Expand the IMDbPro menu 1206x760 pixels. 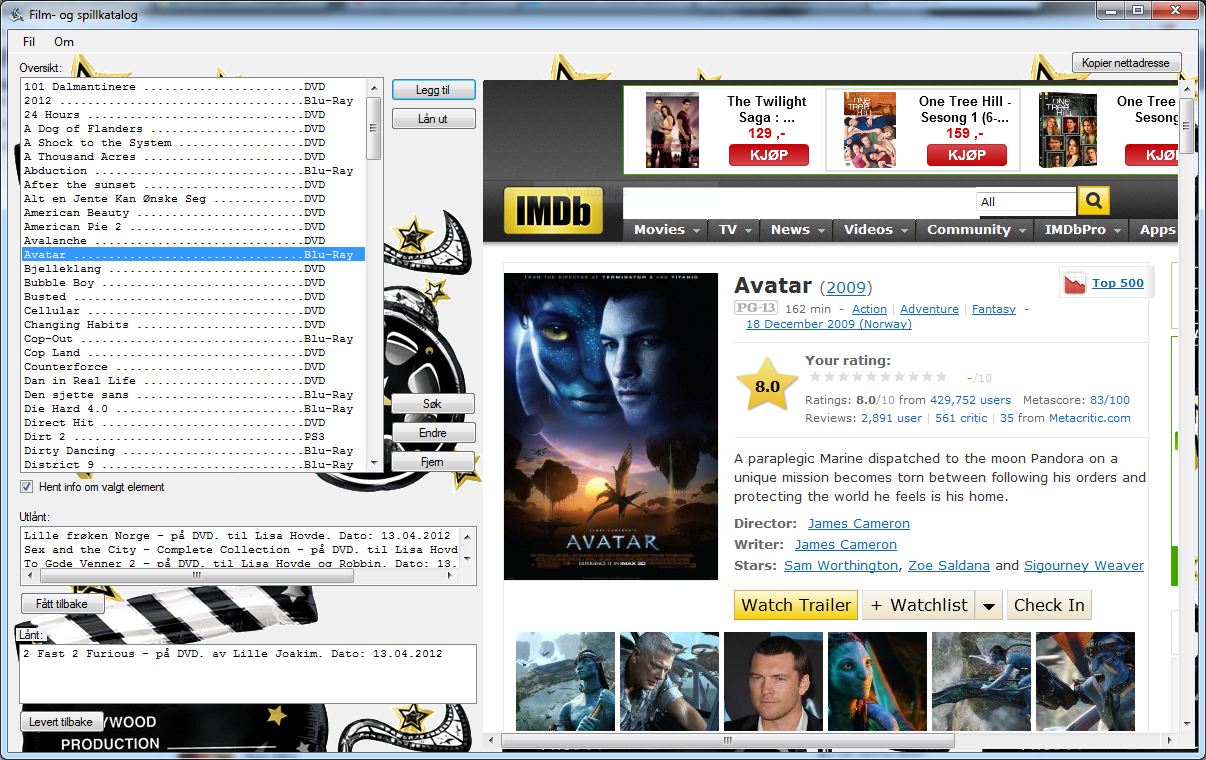[x=1082, y=229]
